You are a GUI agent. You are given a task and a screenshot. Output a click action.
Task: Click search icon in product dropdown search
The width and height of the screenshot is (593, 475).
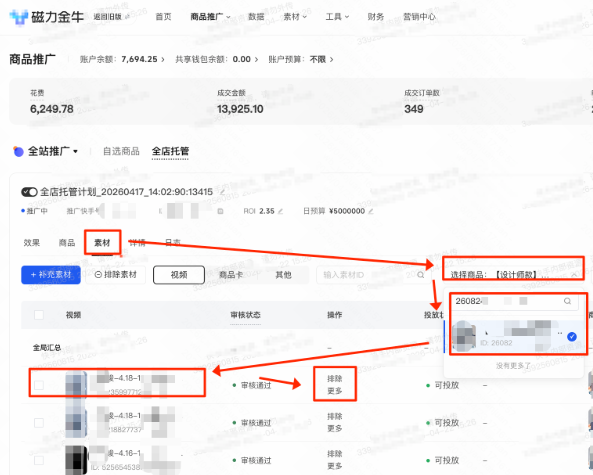pyautogui.click(x=567, y=301)
